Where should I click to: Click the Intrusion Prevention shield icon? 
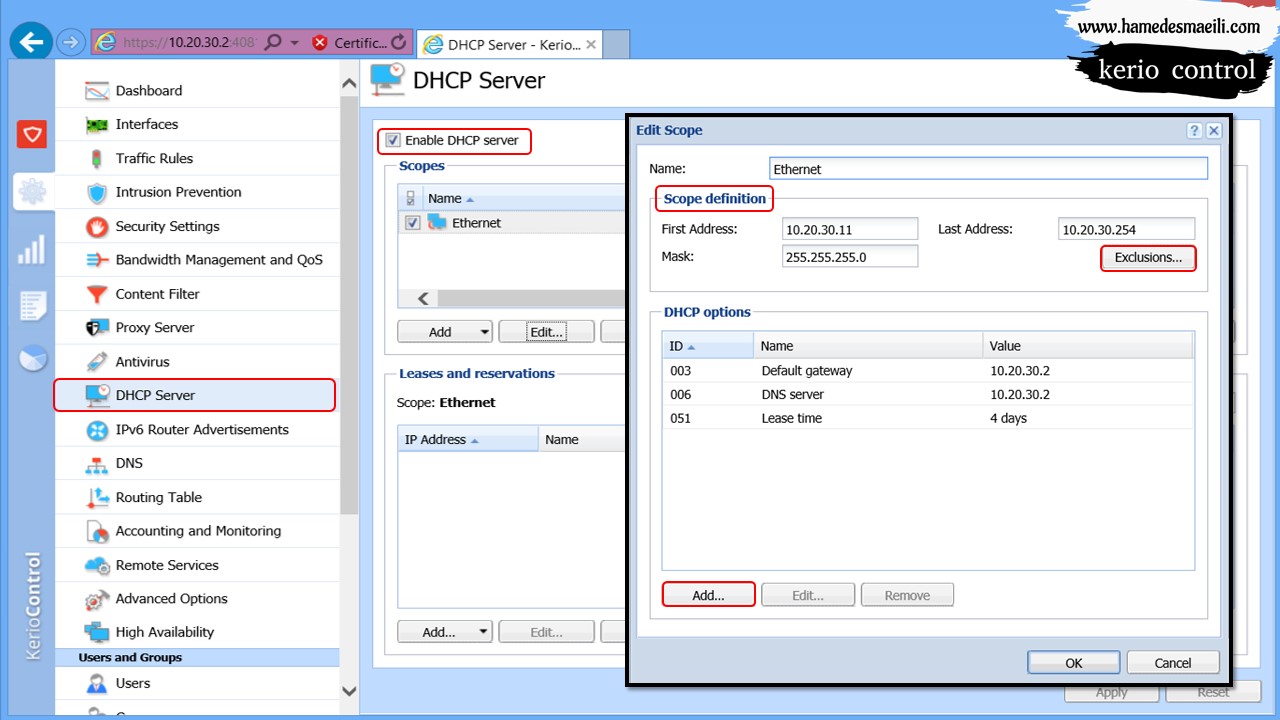pyautogui.click(x=97, y=193)
